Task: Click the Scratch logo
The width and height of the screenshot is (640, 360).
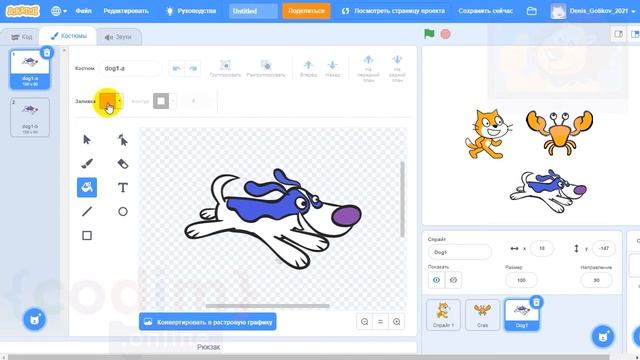Action: pyautogui.click(x=22, y=11)
